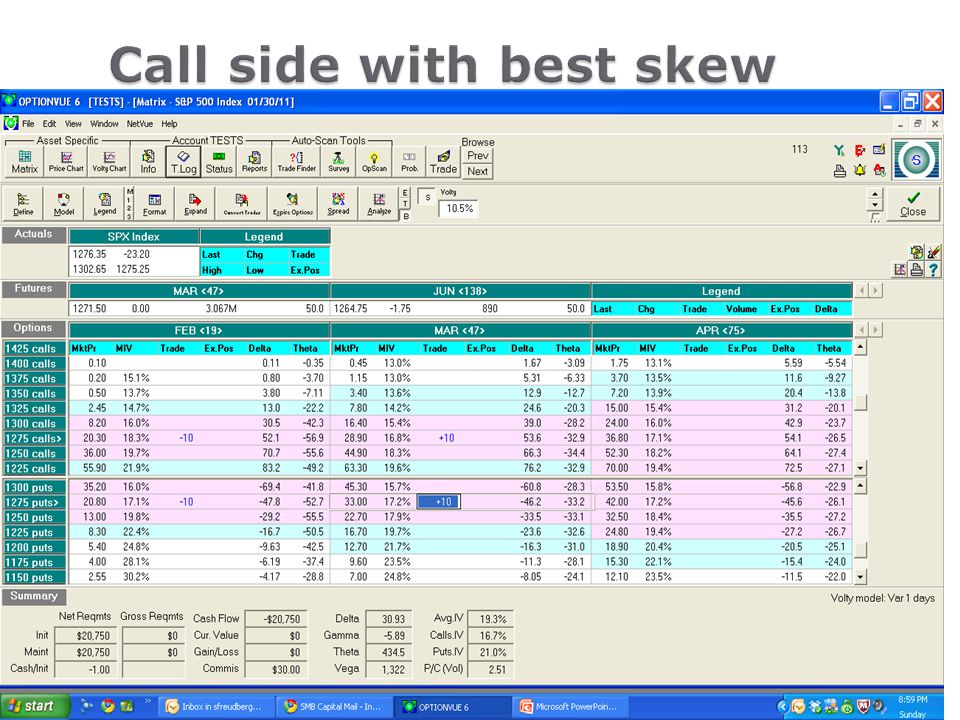
Task: Switch to the E side tab
Action: pos(405,193)
